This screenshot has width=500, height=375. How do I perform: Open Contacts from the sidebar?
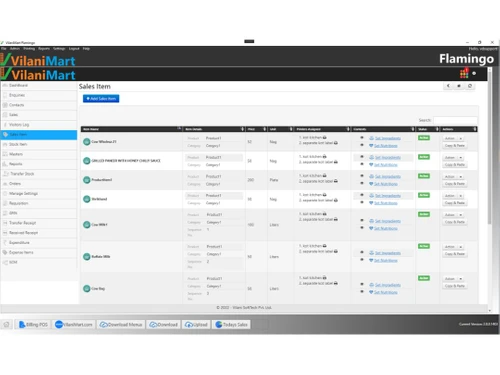pyautogui.click(x=39, y=105)
